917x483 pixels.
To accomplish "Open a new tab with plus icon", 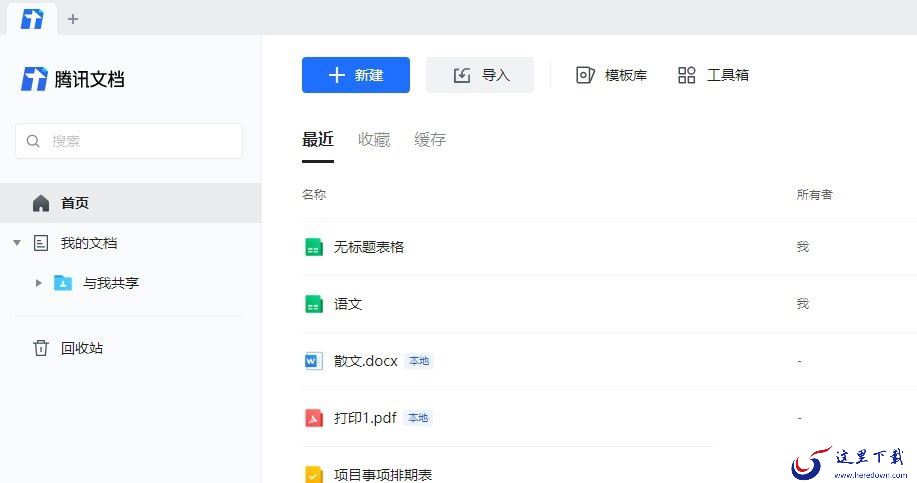I will click(x=73, y=19).
